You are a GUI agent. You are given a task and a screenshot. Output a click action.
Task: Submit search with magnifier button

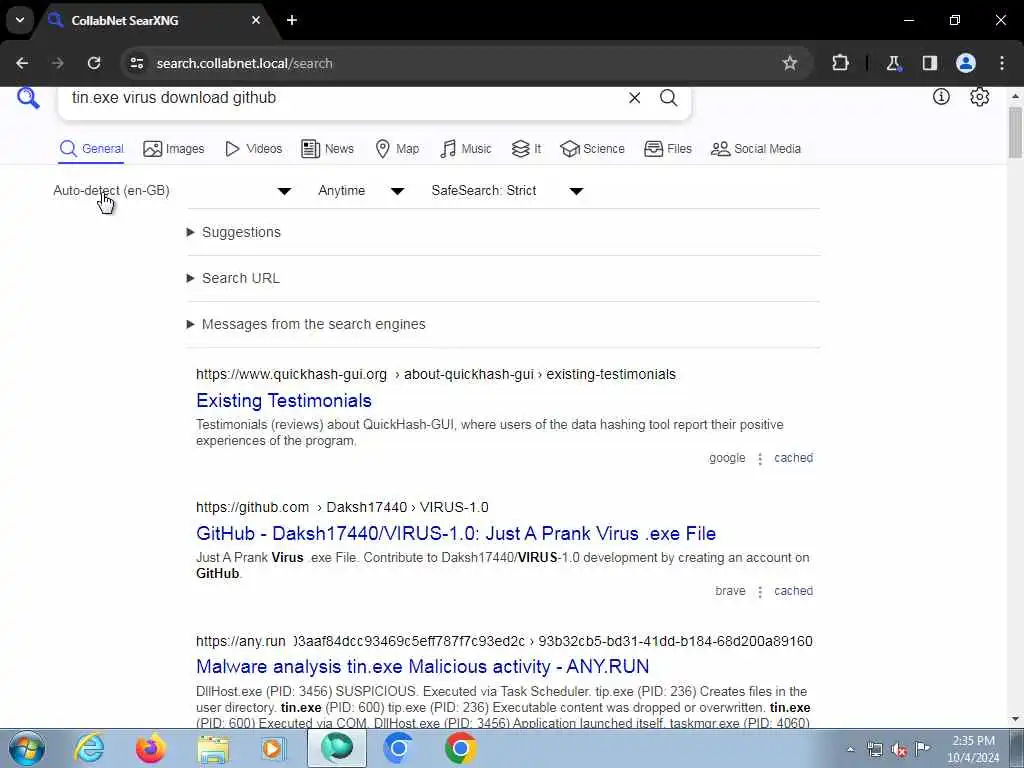[668, 98]
